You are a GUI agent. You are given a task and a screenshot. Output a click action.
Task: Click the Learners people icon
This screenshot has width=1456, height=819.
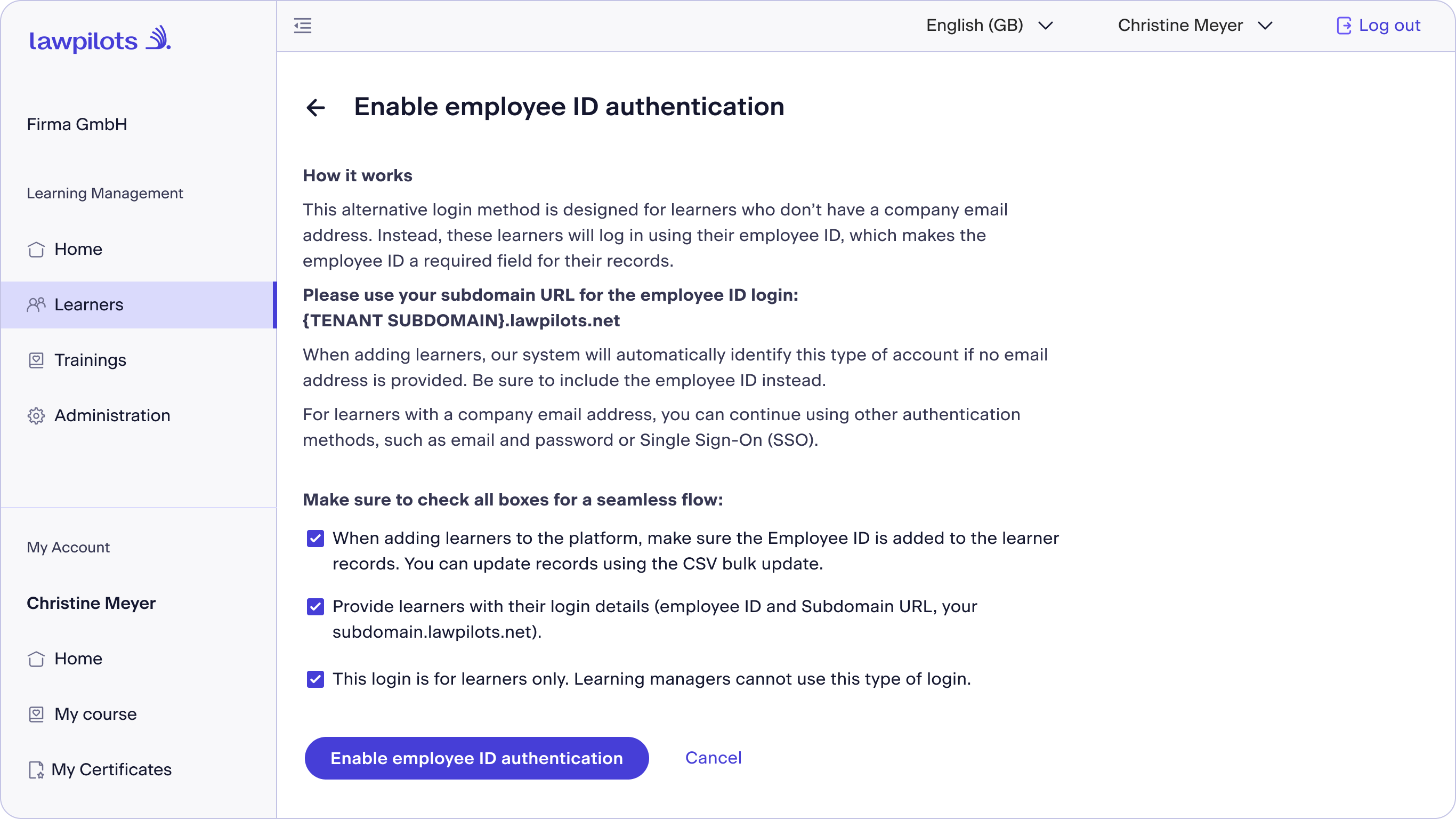point(36,305)
